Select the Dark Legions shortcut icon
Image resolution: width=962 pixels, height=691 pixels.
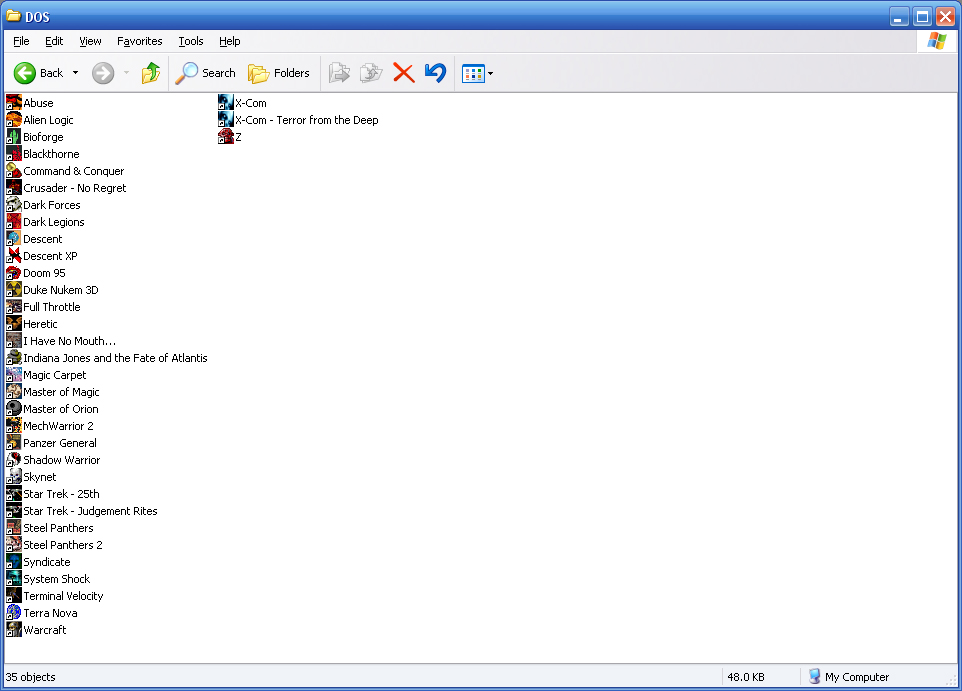[x=14, y=222]
